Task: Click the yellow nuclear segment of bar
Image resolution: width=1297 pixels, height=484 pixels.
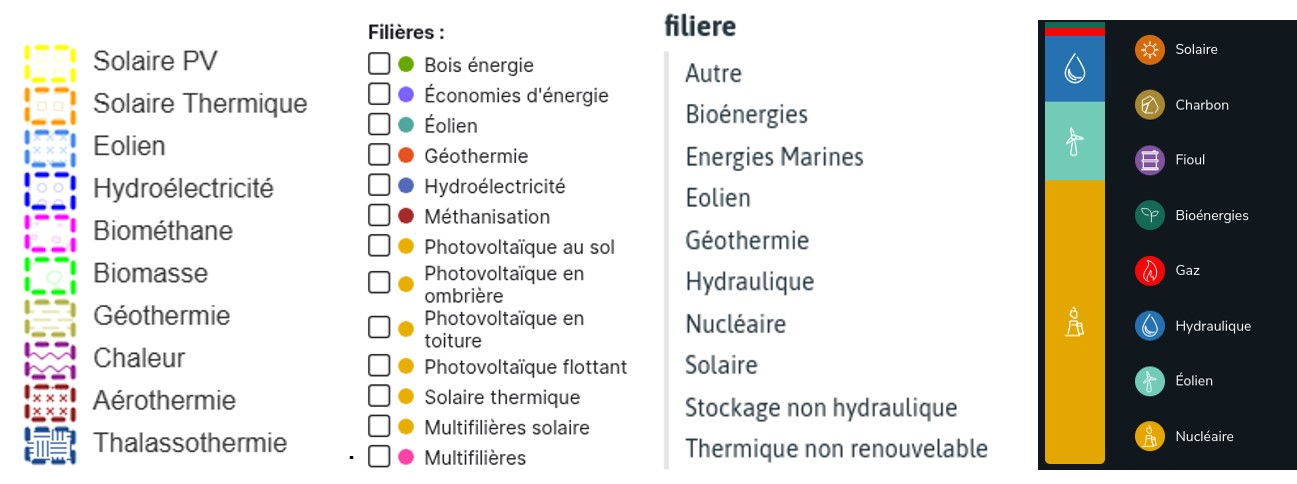Action: [x=1074, y=320]
